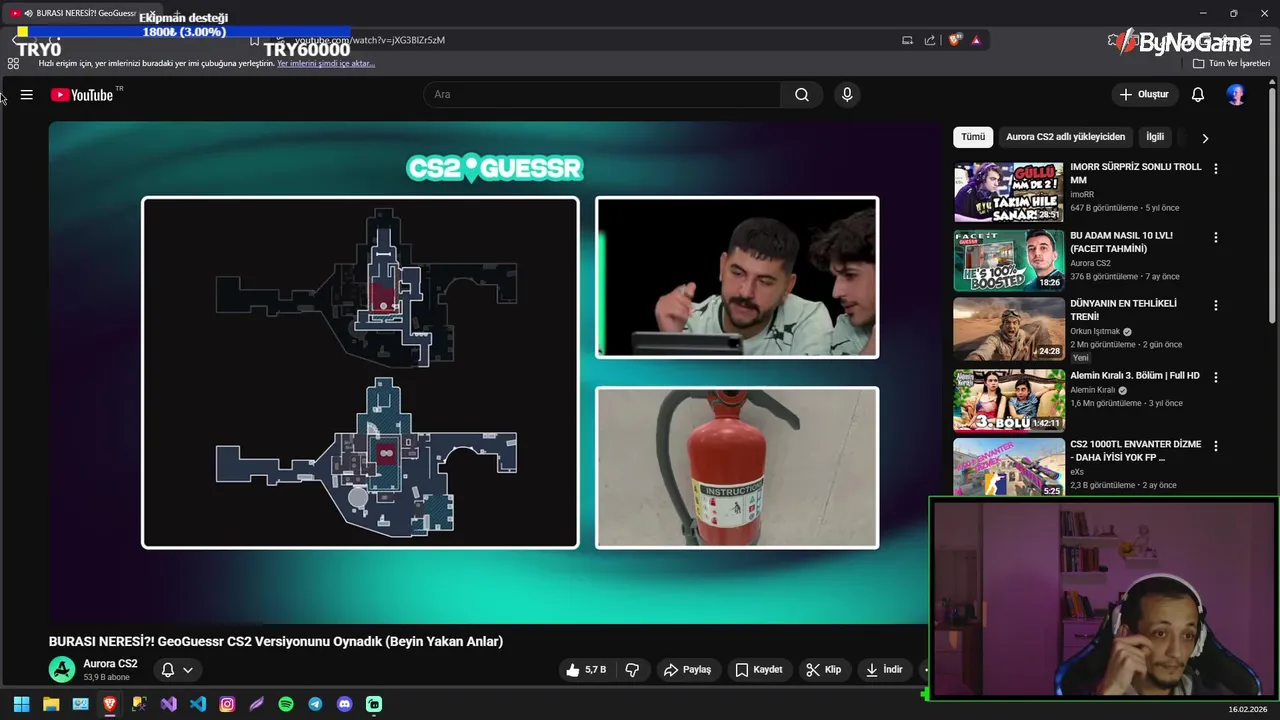1280x720 pixels.
Task: Click the Oluştur create button
Action: coord(1143,95)
